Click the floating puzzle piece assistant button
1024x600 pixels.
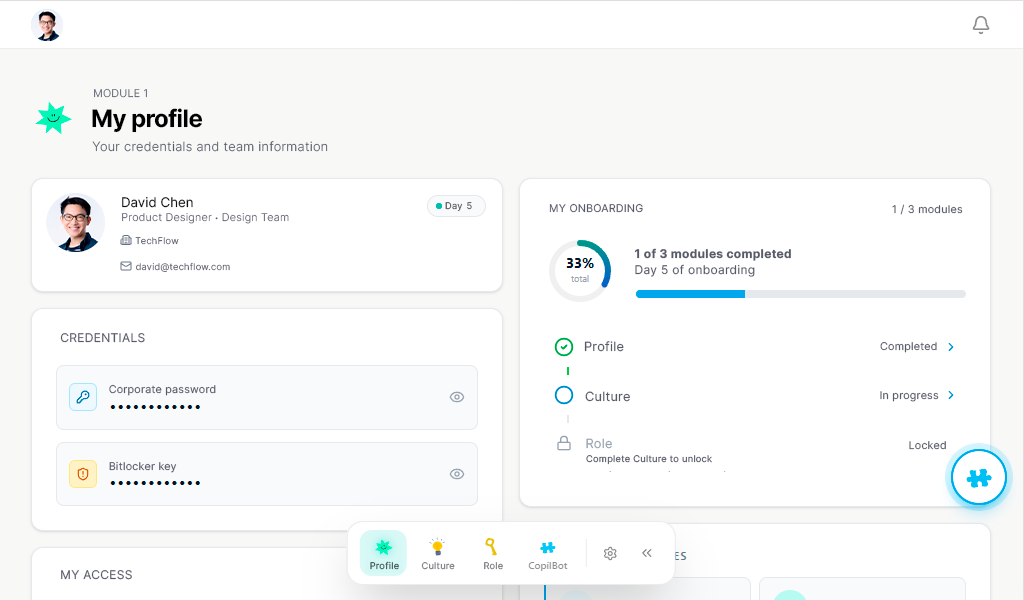978,477
